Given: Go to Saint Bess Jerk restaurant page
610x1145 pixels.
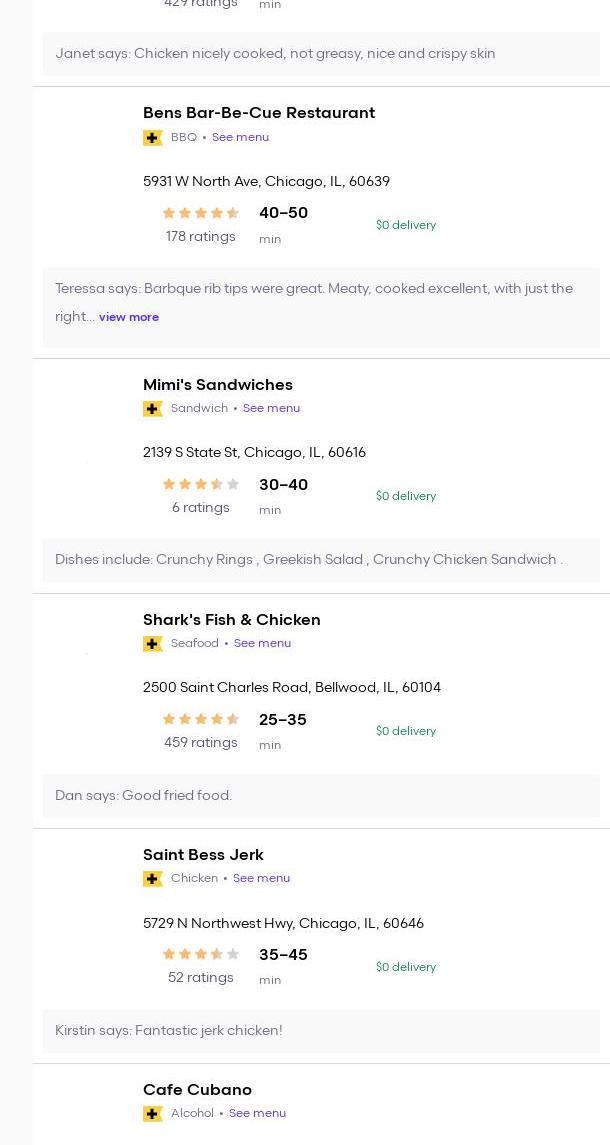Looking at the screenshot, I should 203,855.
